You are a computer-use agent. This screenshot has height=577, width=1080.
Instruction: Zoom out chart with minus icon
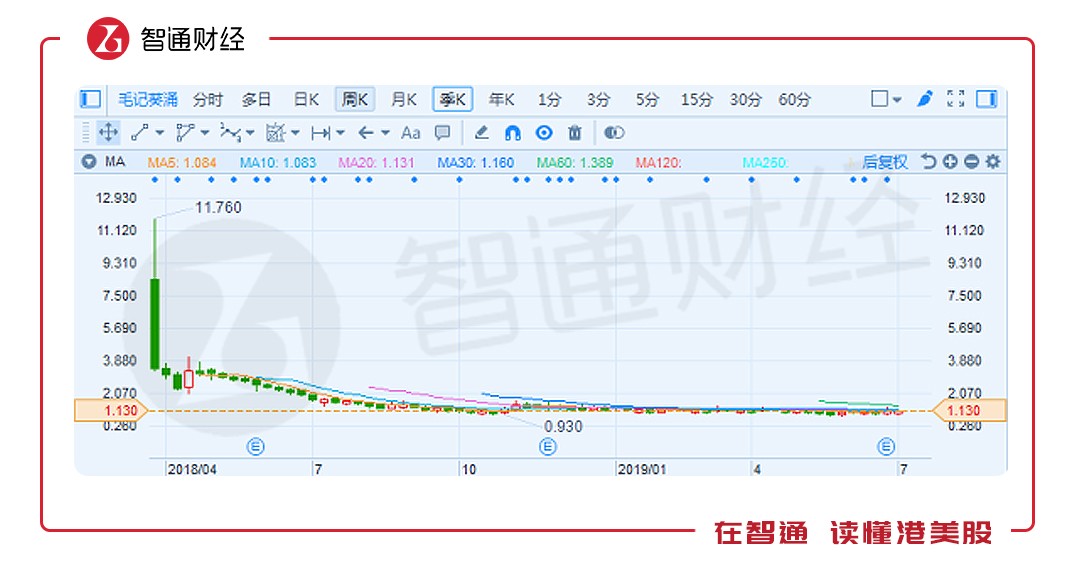click(x=971, y=162)
